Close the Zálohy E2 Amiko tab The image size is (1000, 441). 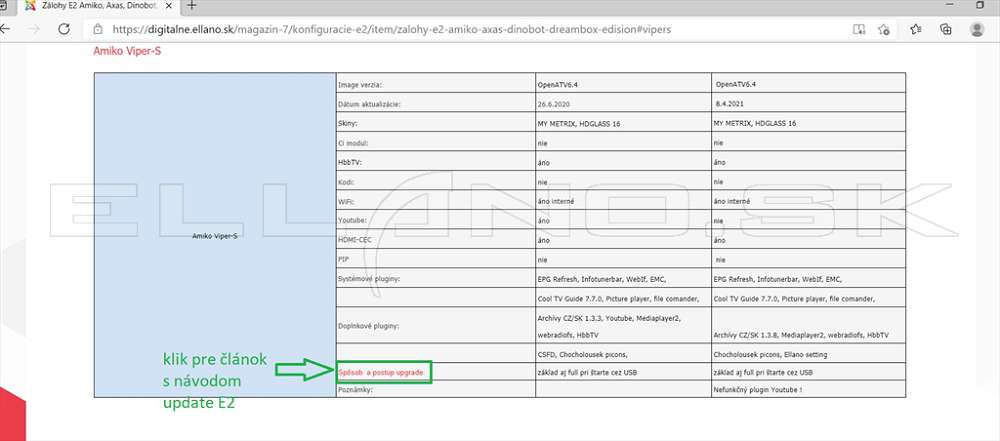tap(171, 6)
